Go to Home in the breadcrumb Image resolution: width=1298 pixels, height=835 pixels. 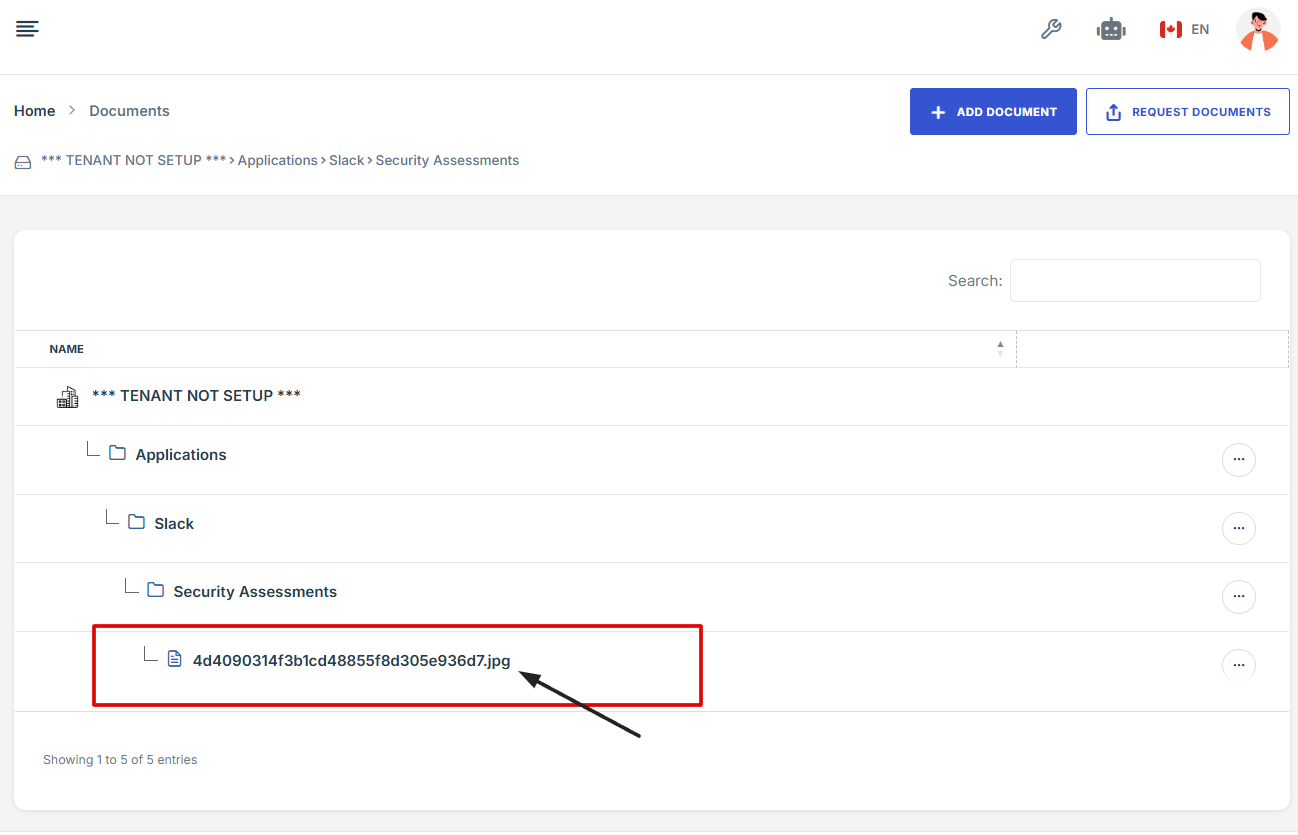(x=34, y=111)
